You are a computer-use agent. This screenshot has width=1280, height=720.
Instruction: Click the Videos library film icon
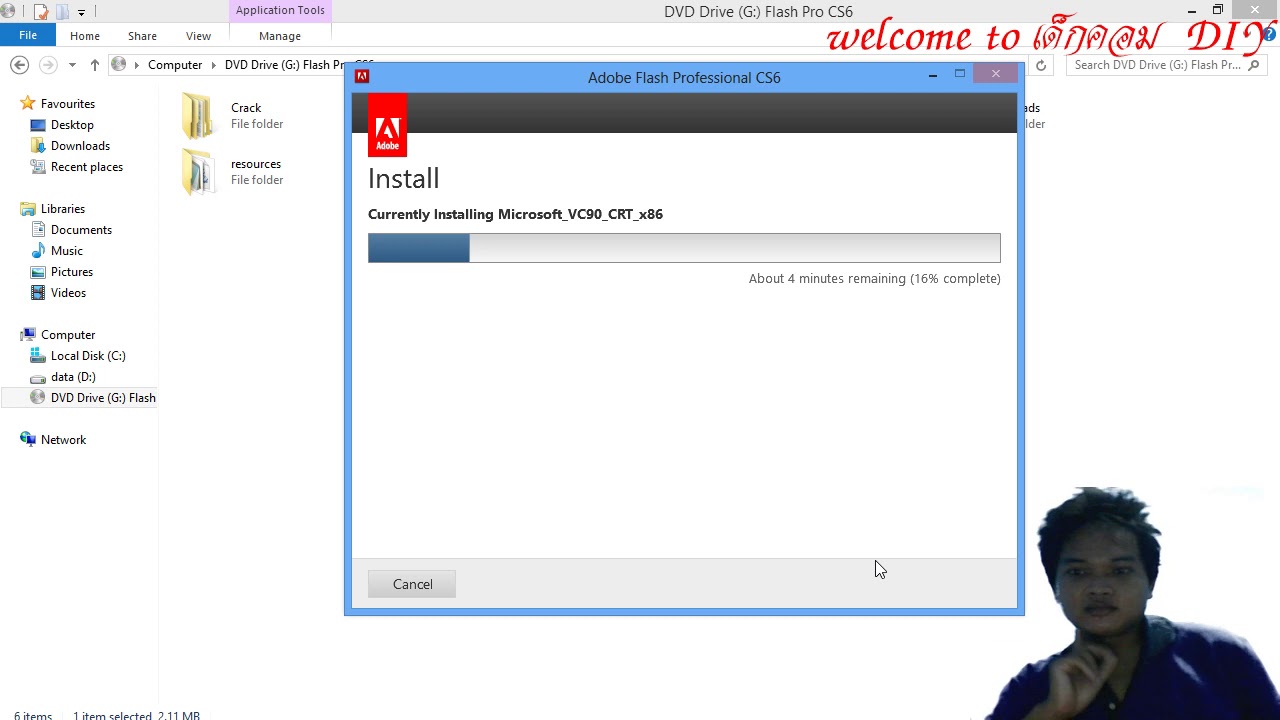38,293
